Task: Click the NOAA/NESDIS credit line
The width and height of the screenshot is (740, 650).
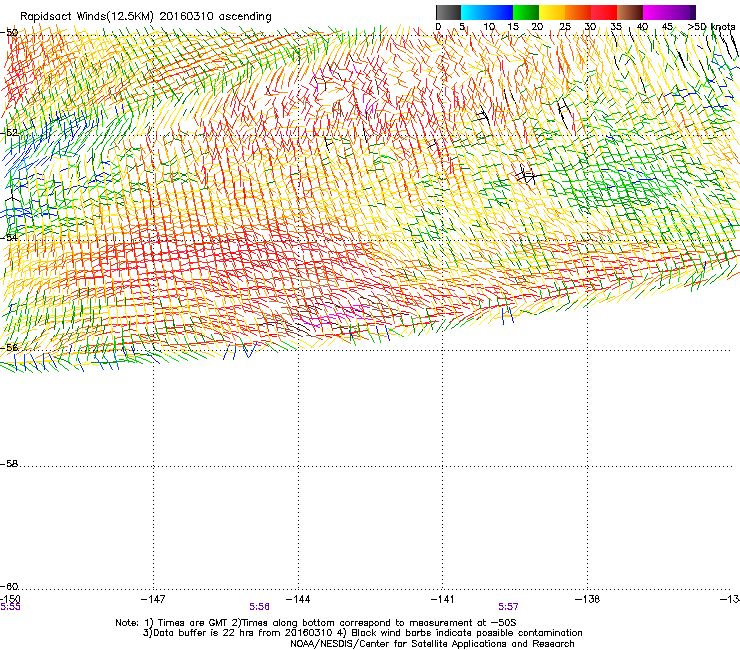Action: (432, 644)
